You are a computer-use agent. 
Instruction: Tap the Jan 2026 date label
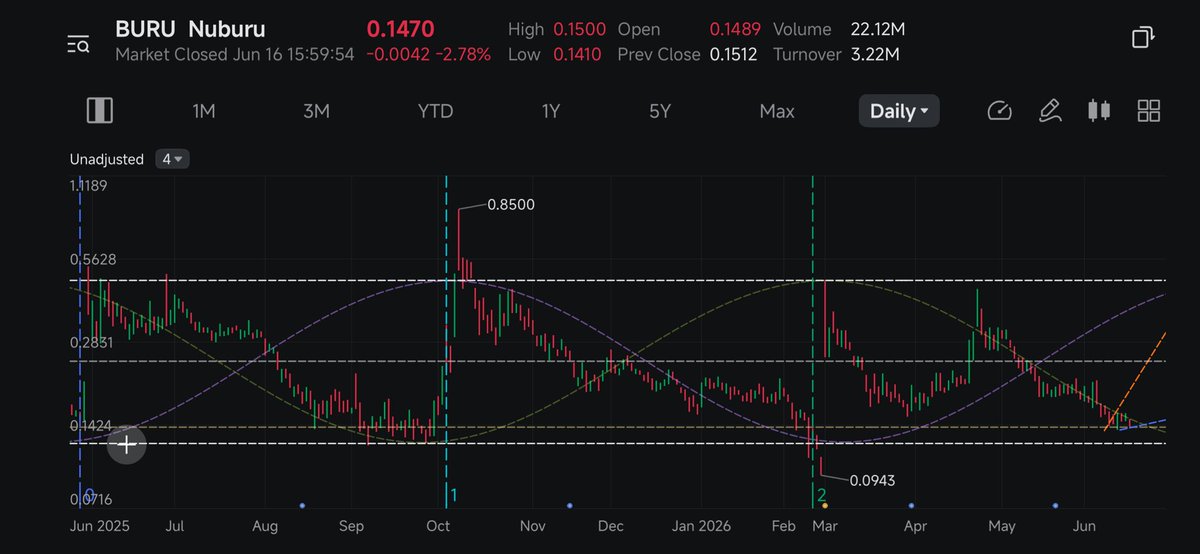(x=701, y=525)
